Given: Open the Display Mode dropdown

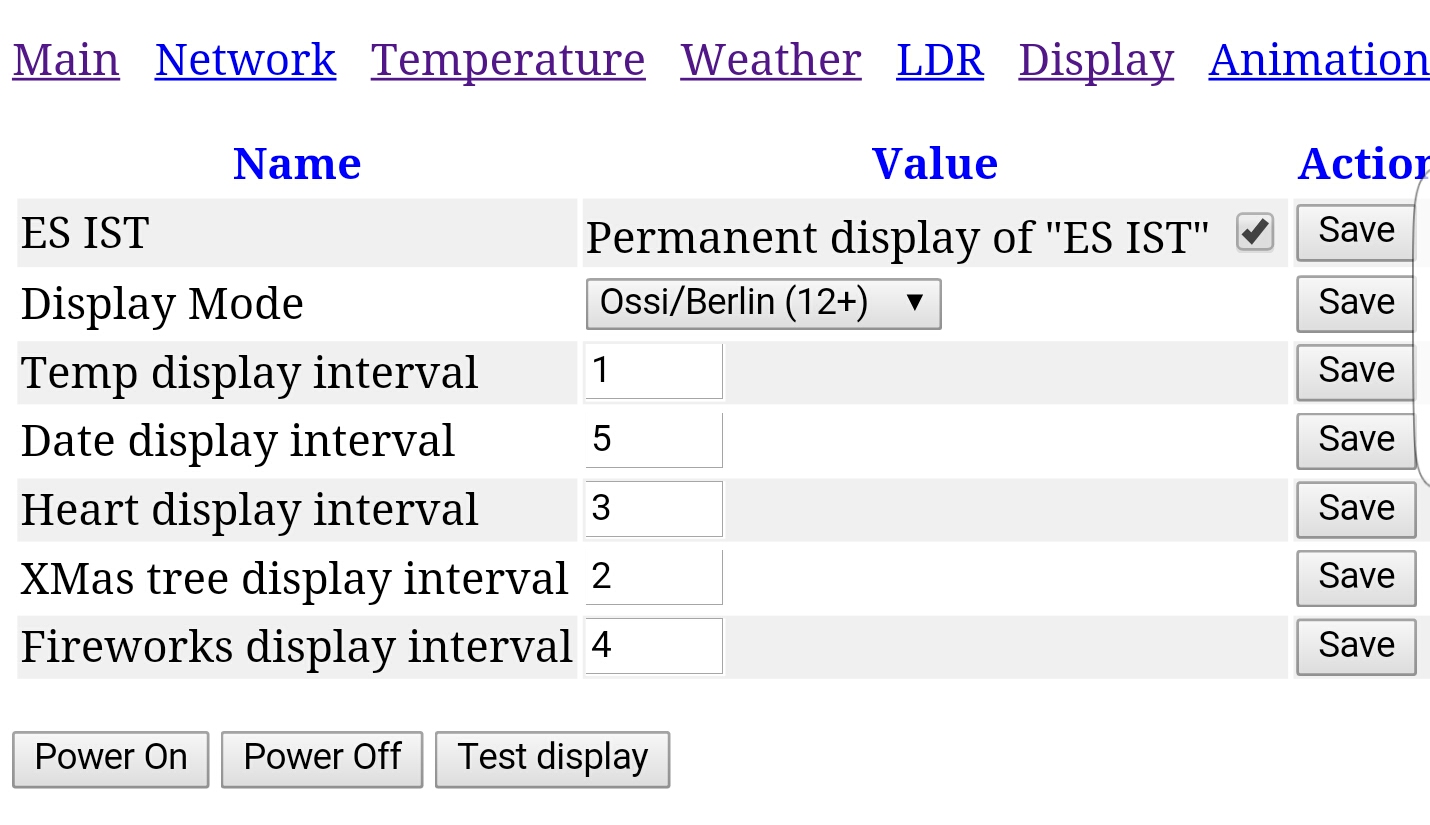Looking at the screenshot, I should click(x=763, y=303).
